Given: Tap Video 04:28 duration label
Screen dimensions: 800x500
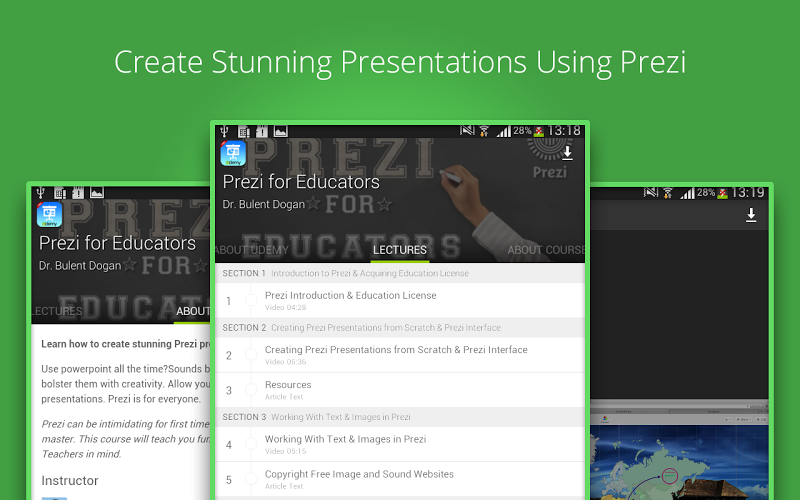Looking at the screenshot, I should [x=285, y=308].
